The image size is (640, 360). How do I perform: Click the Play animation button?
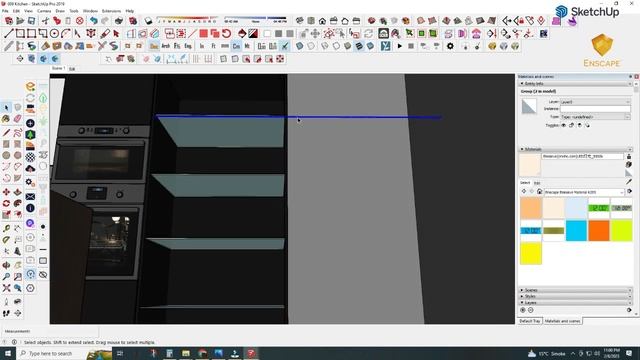(x=400, y=46)
